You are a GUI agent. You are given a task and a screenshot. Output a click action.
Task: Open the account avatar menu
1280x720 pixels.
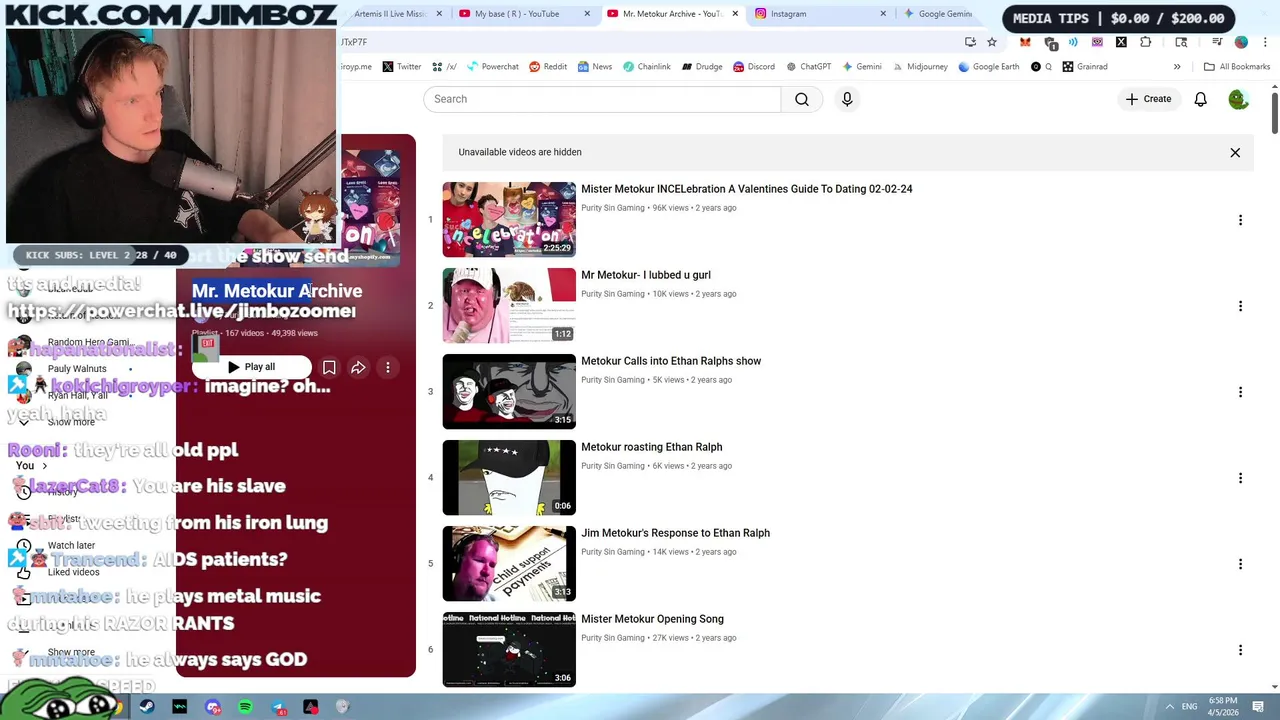tap(1238, 99)
